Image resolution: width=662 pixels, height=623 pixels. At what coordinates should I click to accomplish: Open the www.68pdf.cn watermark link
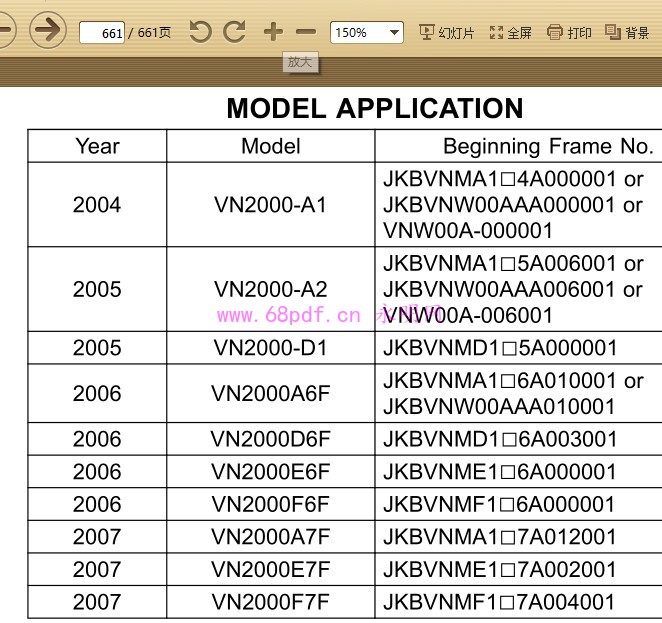(288, 316)
